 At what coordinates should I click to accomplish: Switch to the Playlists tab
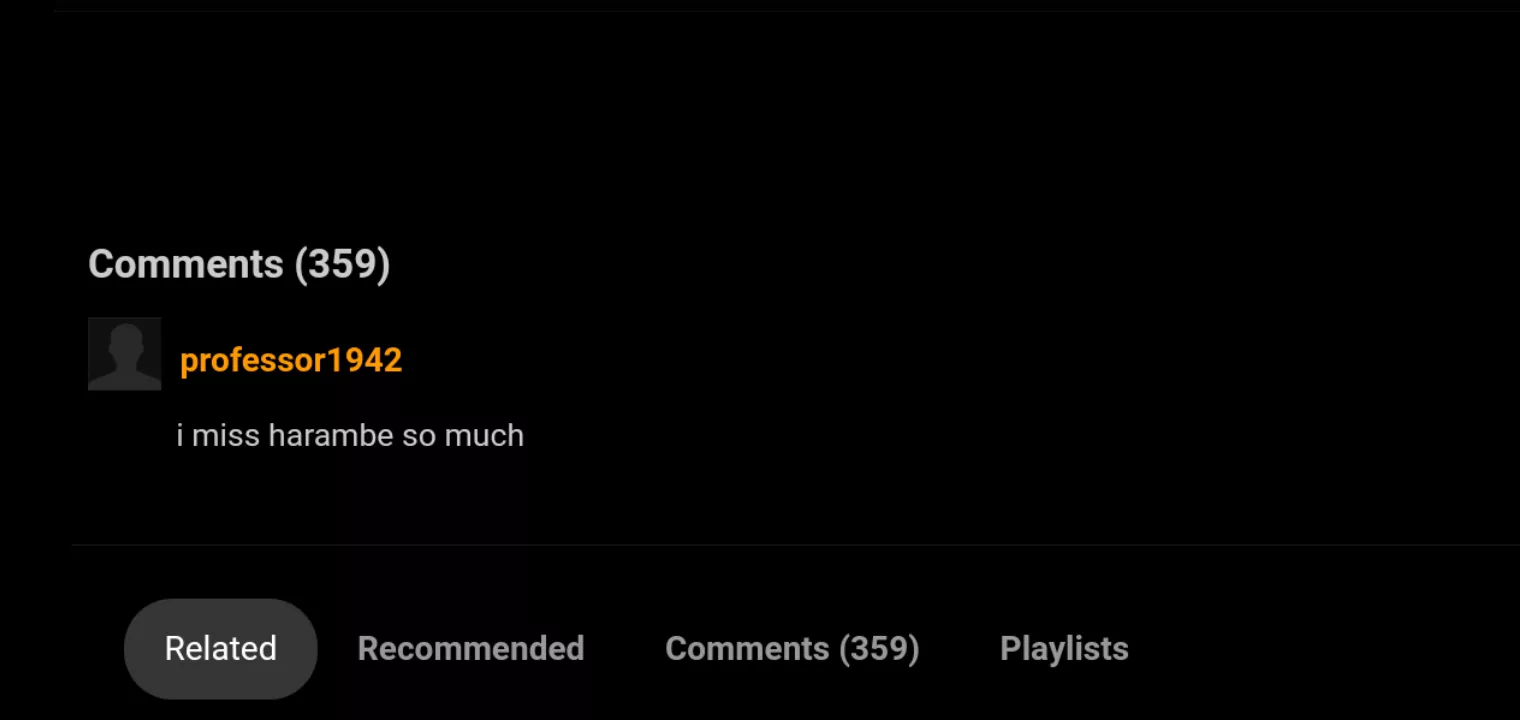point(1064,649)
